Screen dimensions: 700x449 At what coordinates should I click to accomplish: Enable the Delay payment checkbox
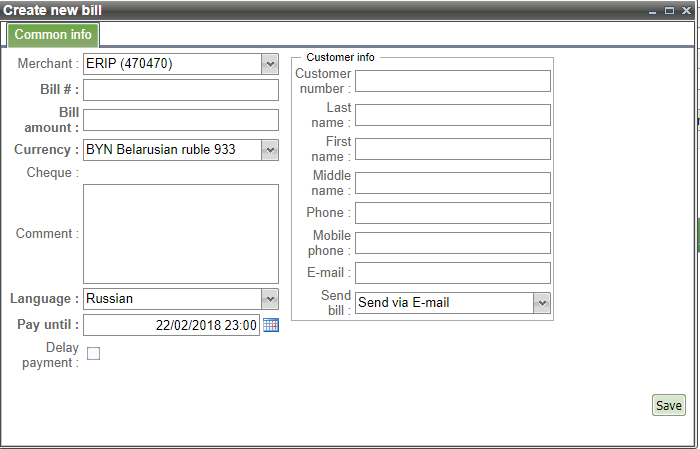coord(93,353)
